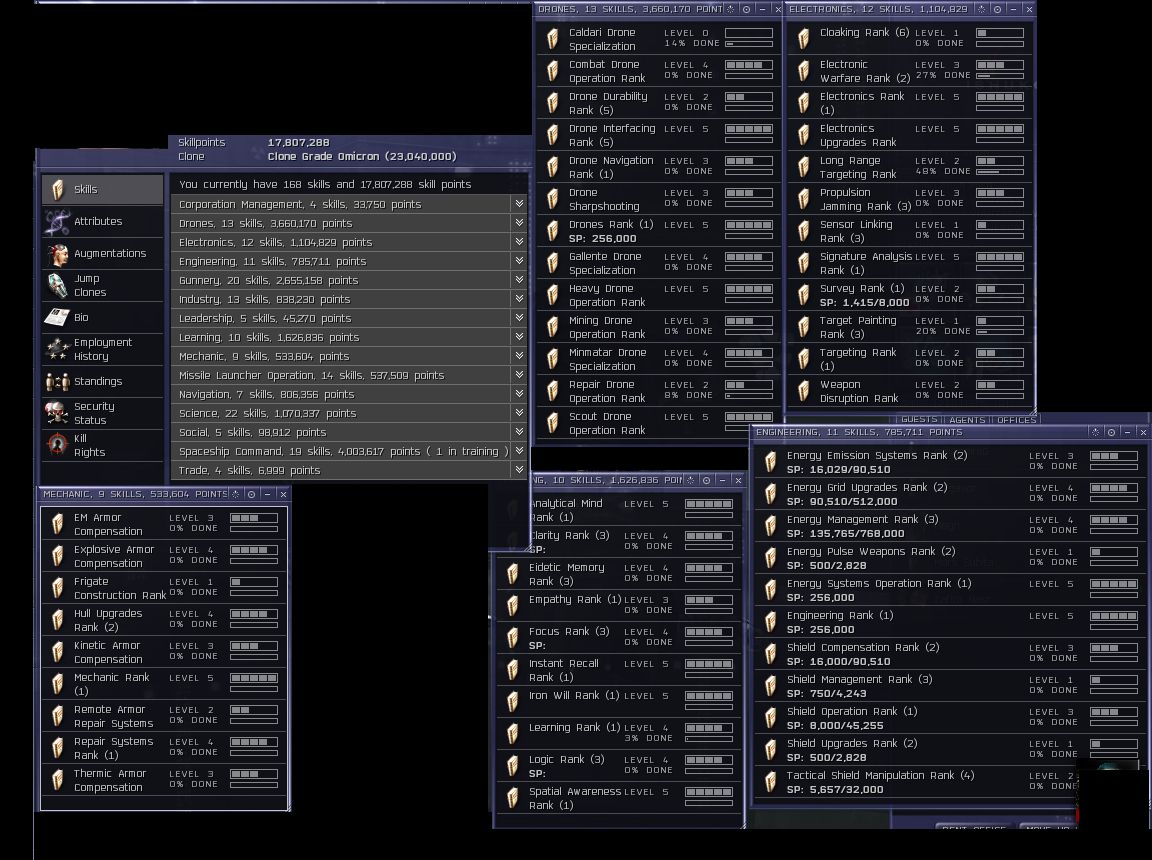Screen dimensions: 1152x860
Task: Open the Agents tab
Action: 967,419
